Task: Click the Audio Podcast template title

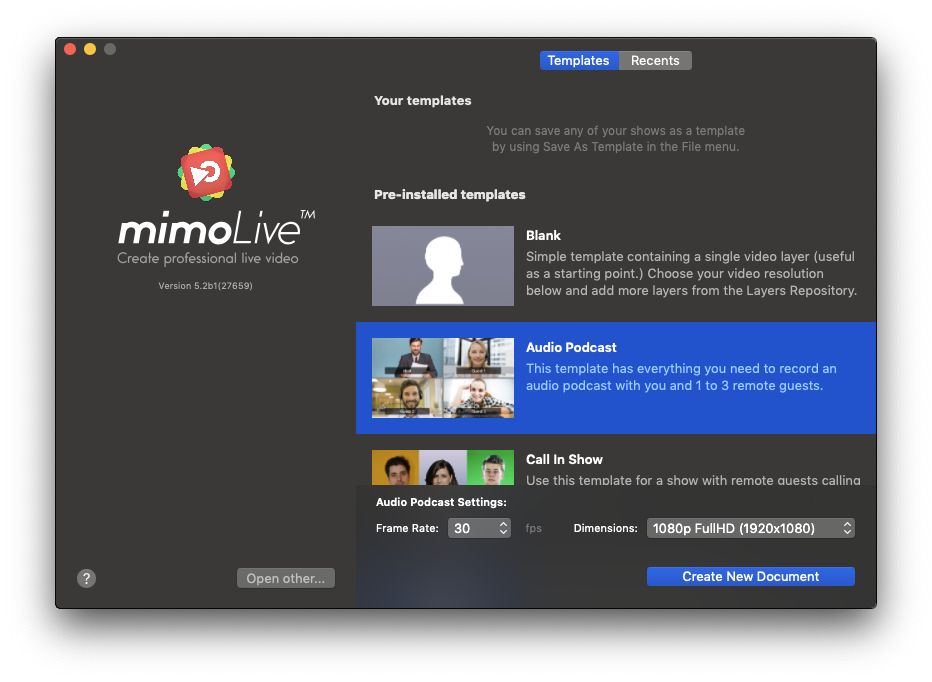Action: coord(571,347)
